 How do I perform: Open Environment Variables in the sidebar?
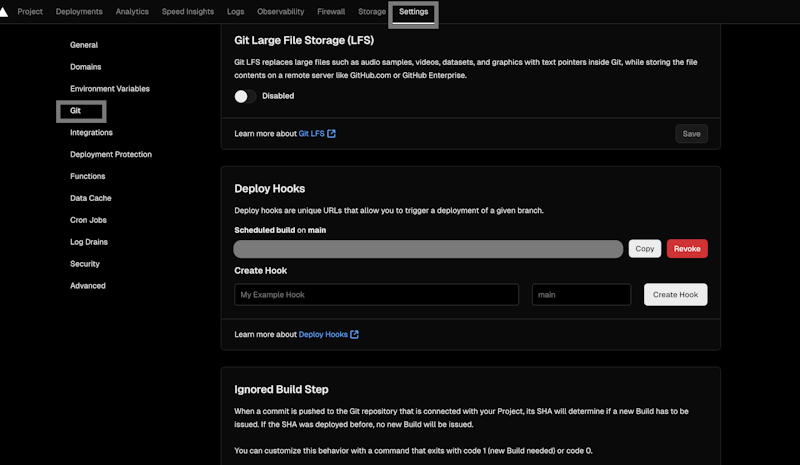pyautogui.click(x=109, y=89)
